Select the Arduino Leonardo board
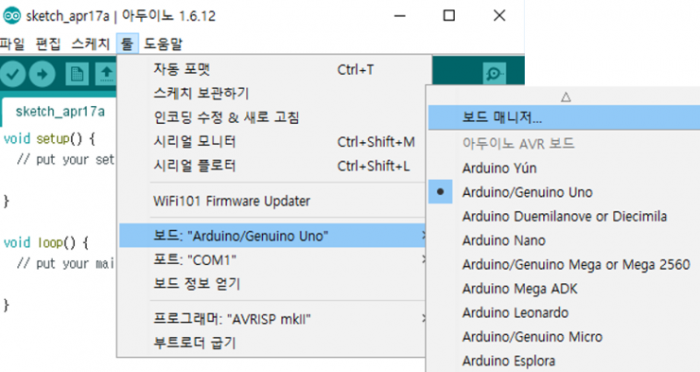Image resolution: width=700 pixels, height=372 pixels. [564, 313]
